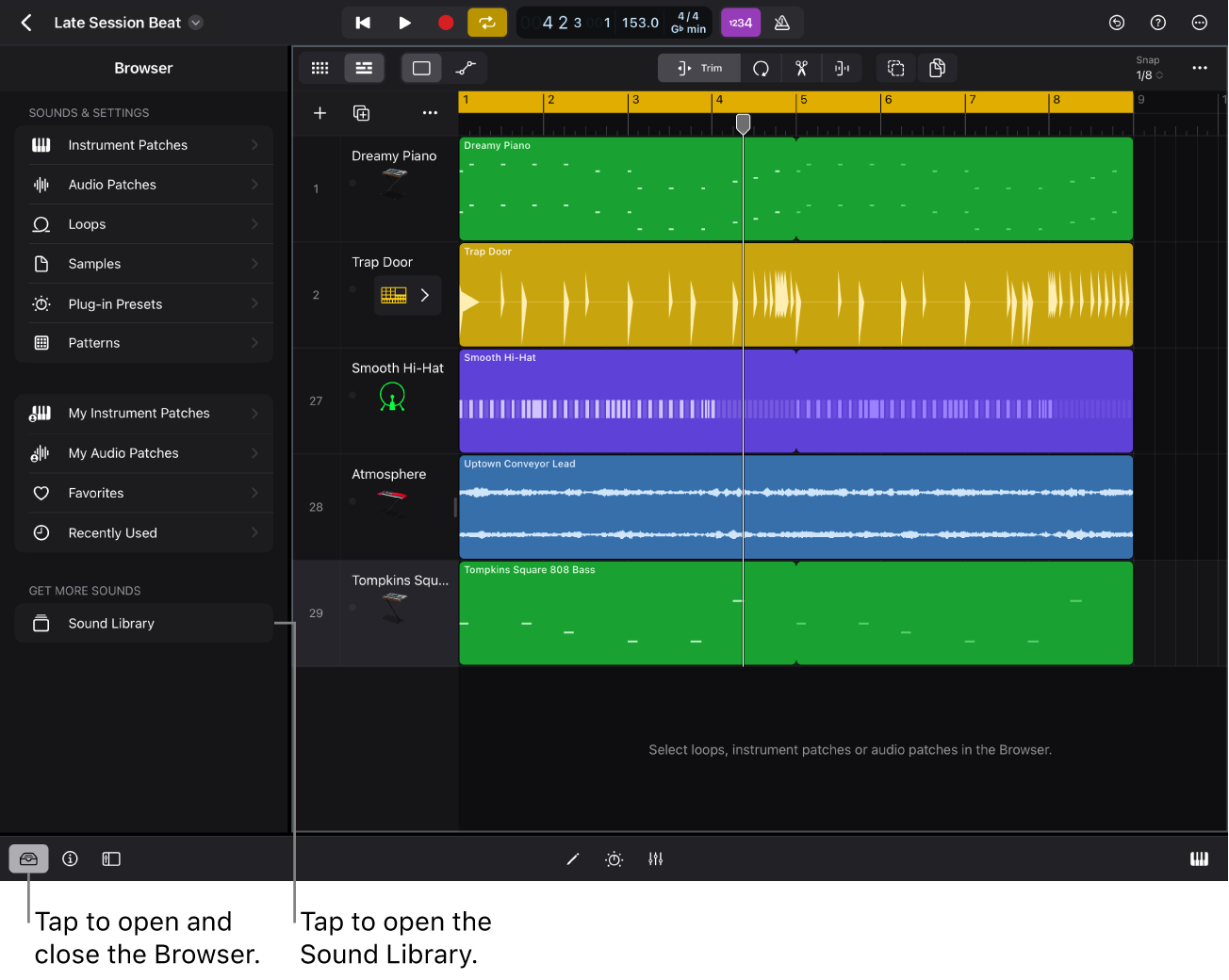The height and width of the screenshot is (980, 1229).
Task: Jump to beginning with the rewind button
Action: tap(363, 23)
